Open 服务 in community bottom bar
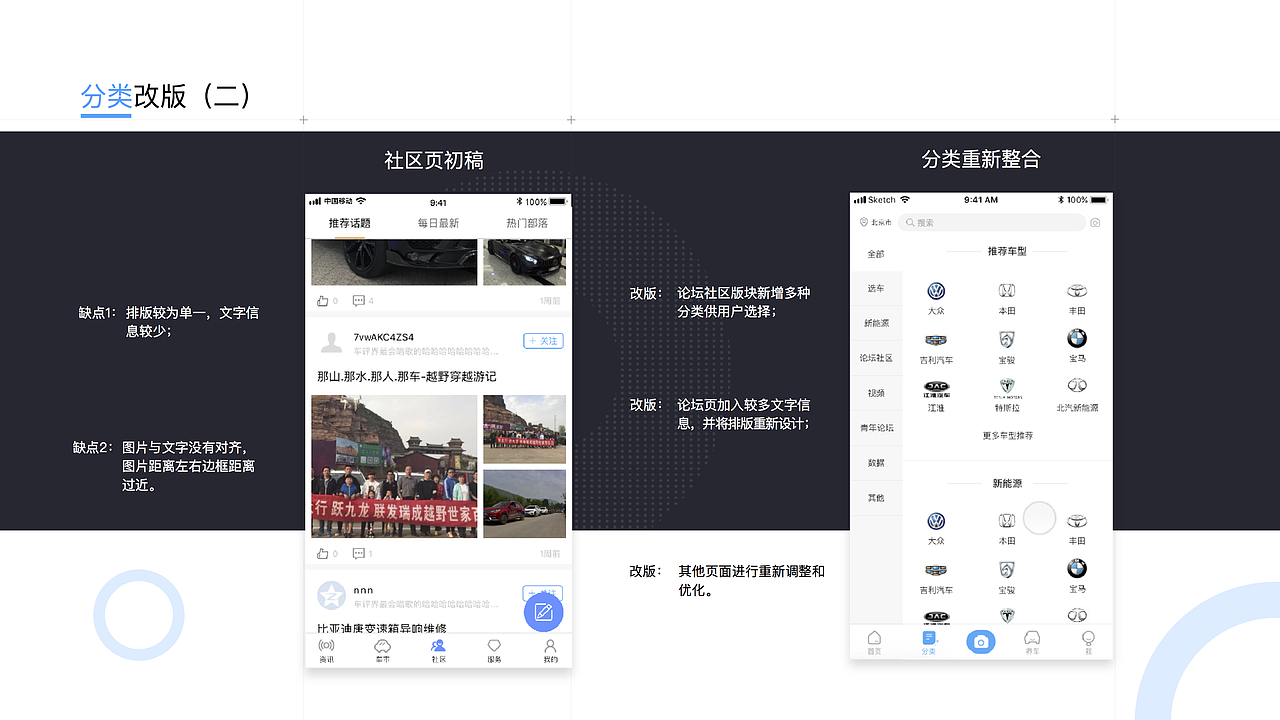 coord(494,651)
